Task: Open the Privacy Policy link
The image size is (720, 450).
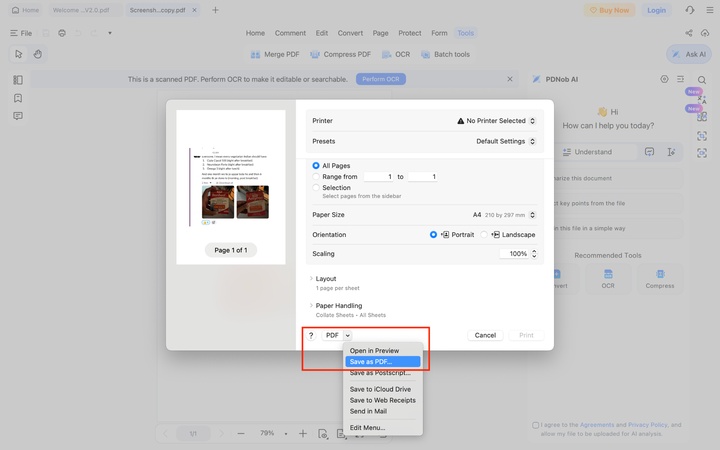Action: (x=648, y=425)
